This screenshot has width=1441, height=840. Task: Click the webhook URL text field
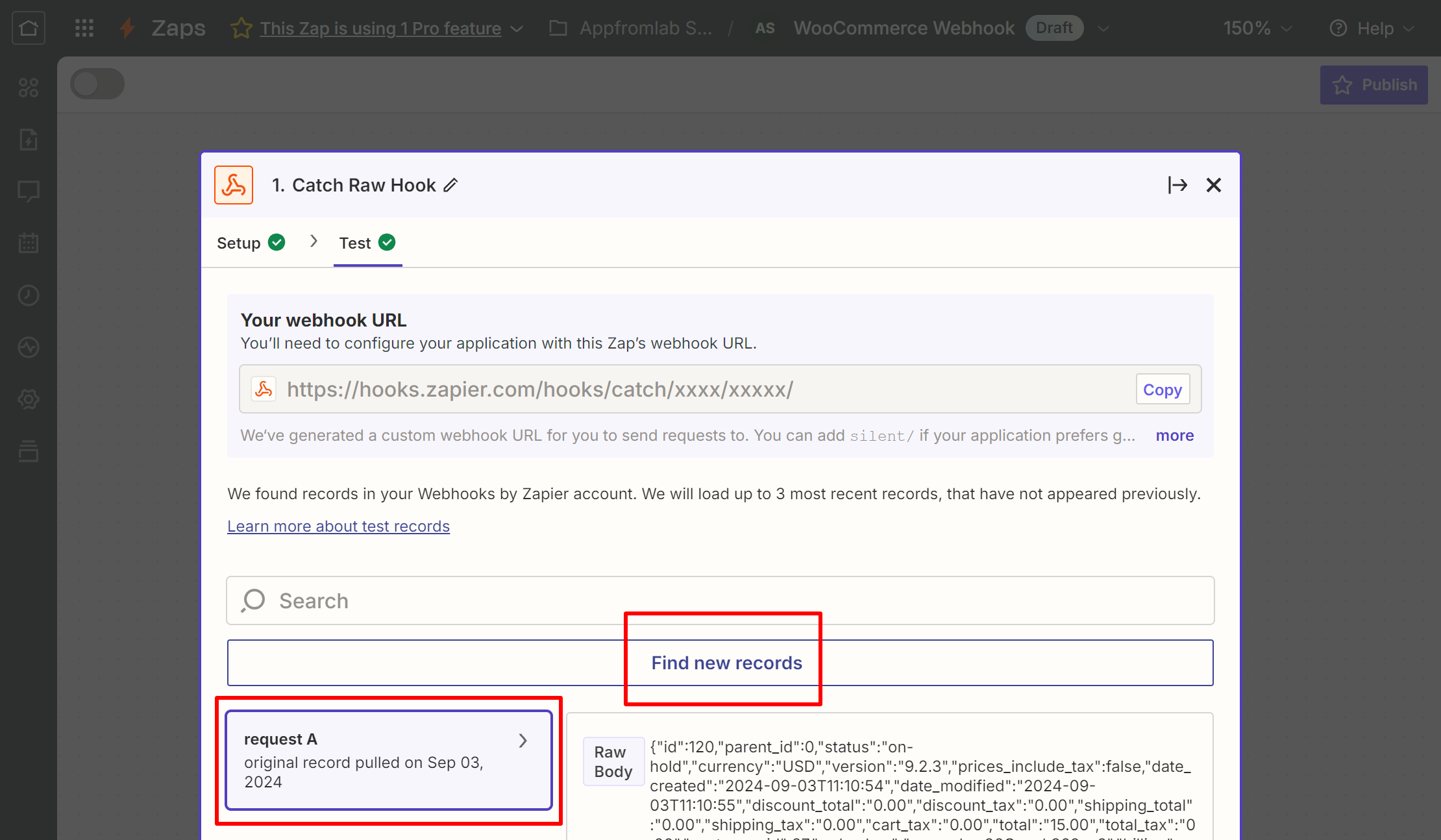click(x=720, y=389)
